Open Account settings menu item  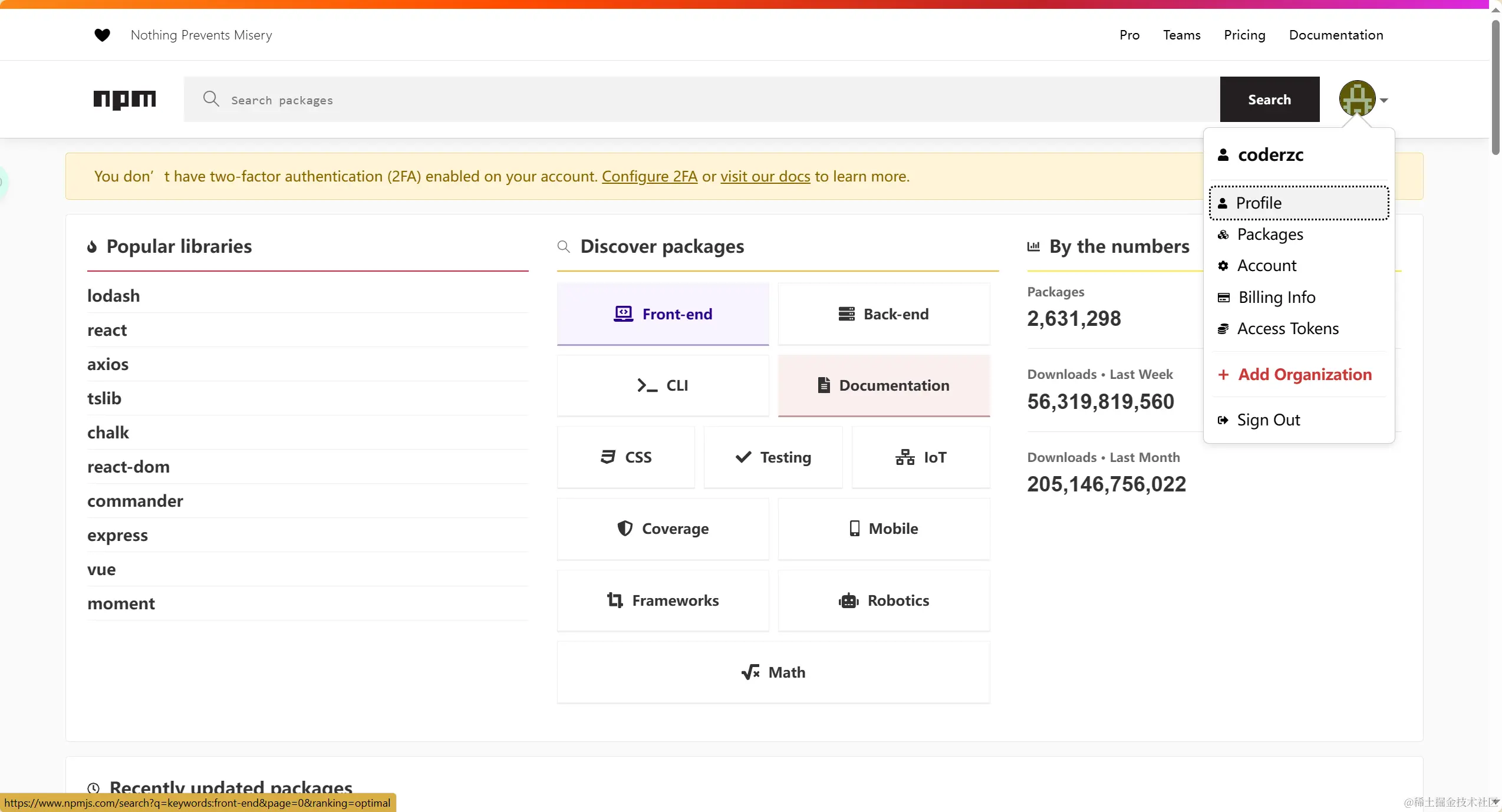coord(1266,266)
